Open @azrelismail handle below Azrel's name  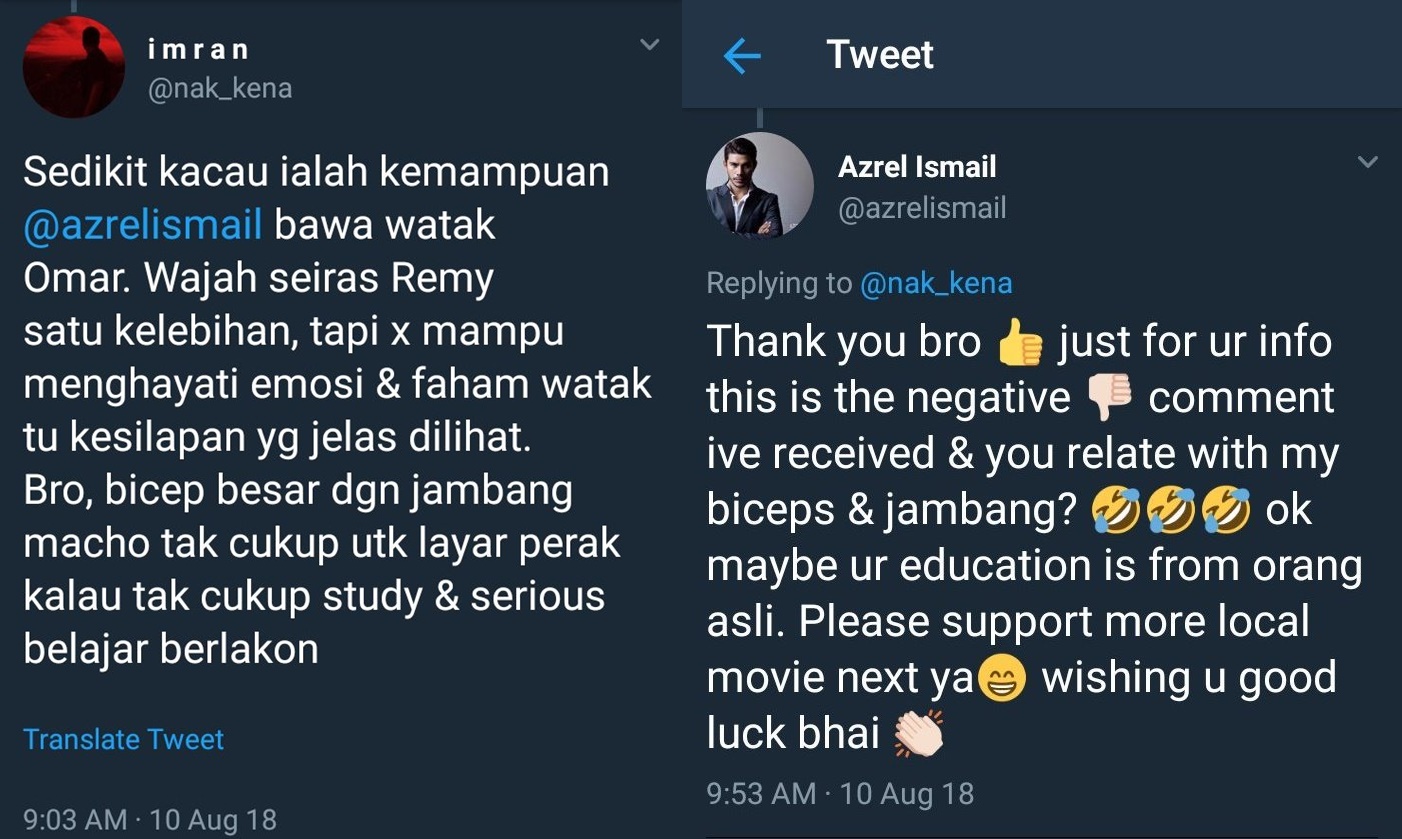point(922,208)
